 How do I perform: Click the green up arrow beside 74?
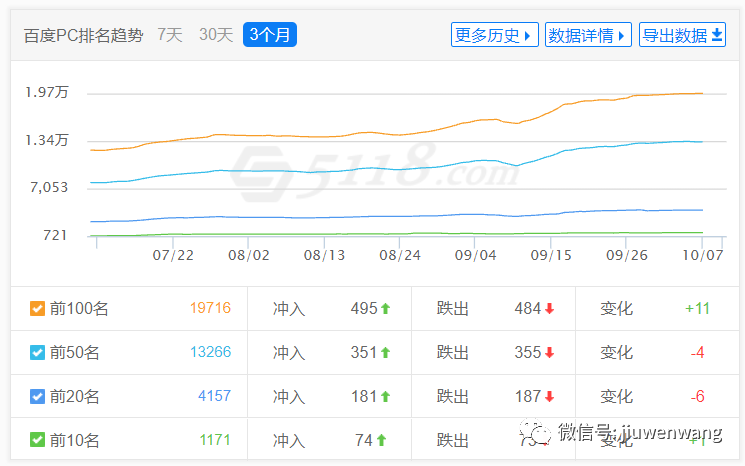381,440
